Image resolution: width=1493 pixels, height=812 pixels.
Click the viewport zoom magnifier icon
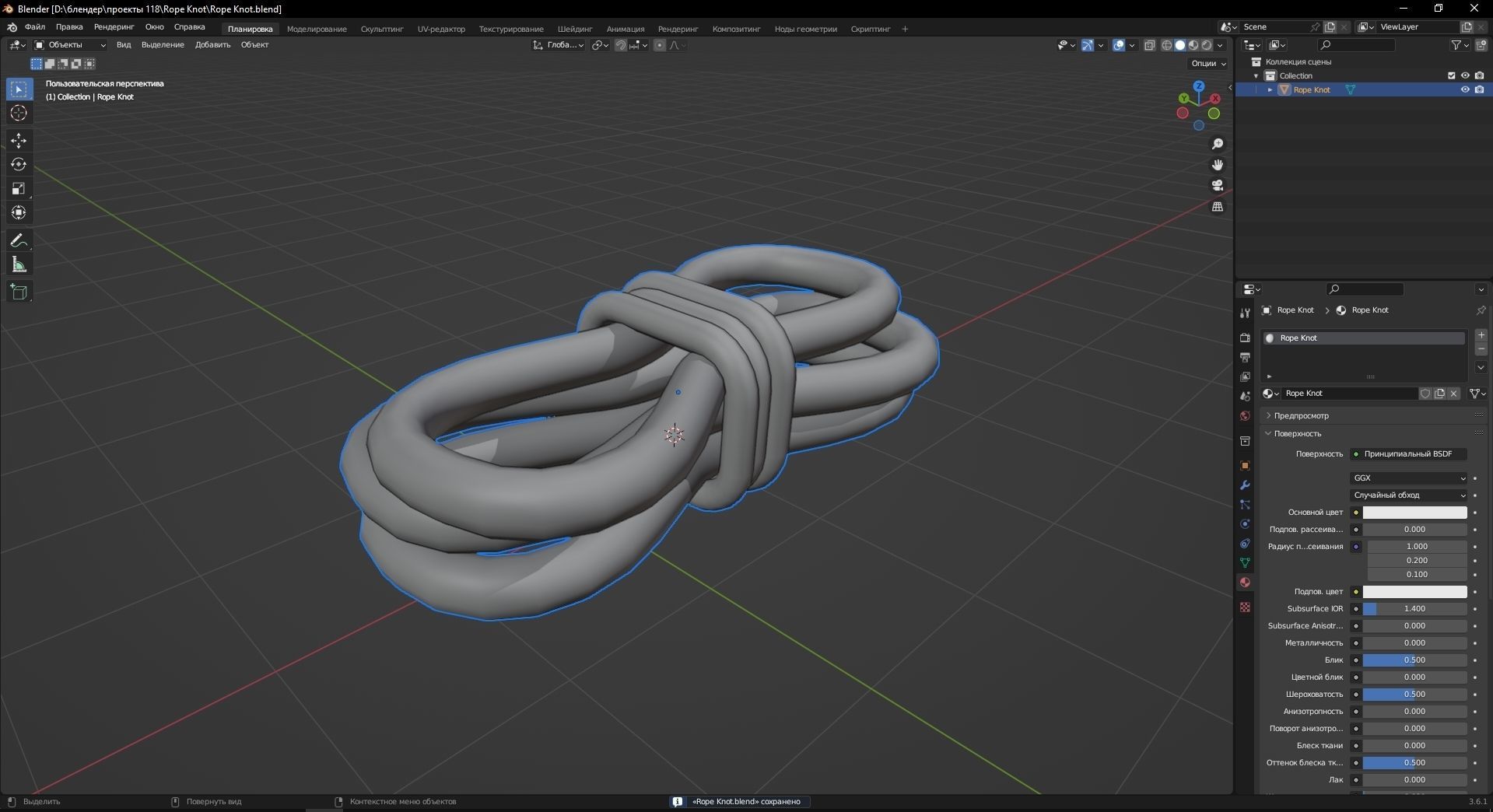[x=1218, y=144]
